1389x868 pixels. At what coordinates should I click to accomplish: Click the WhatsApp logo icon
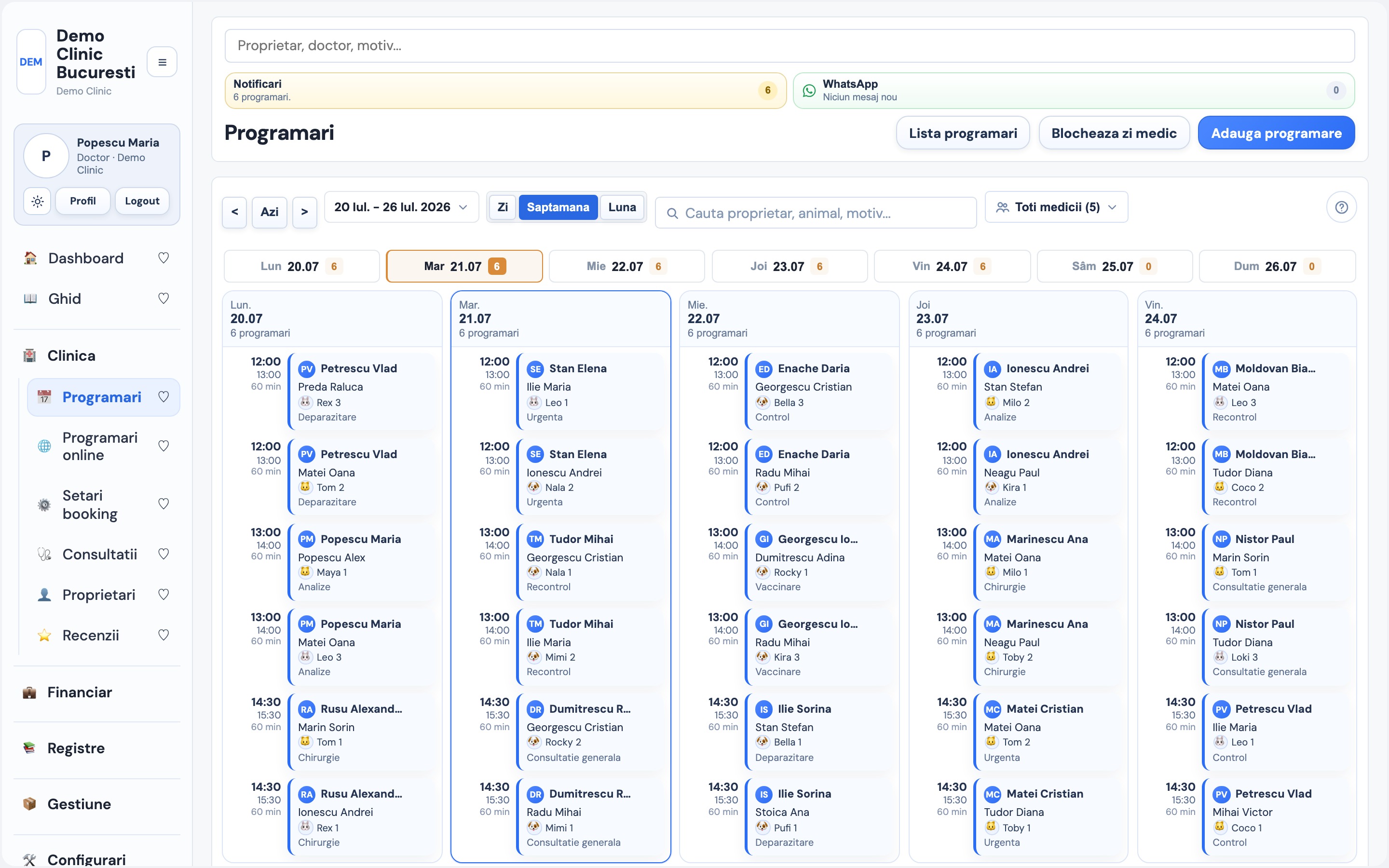[809, 90]
